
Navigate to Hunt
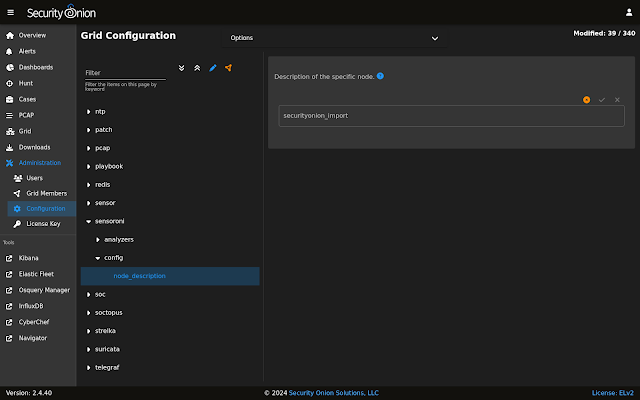(x=26, y=83)
